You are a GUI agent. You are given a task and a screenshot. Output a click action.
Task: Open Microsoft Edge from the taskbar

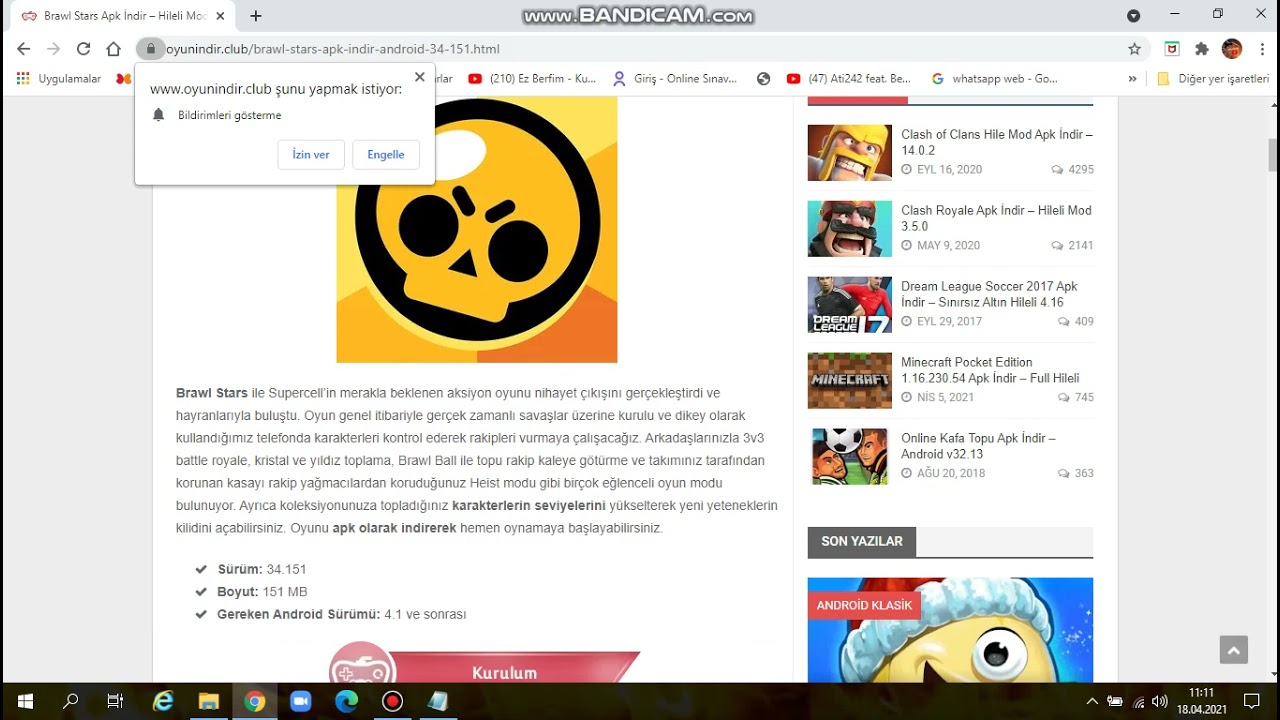coord(346,702)
